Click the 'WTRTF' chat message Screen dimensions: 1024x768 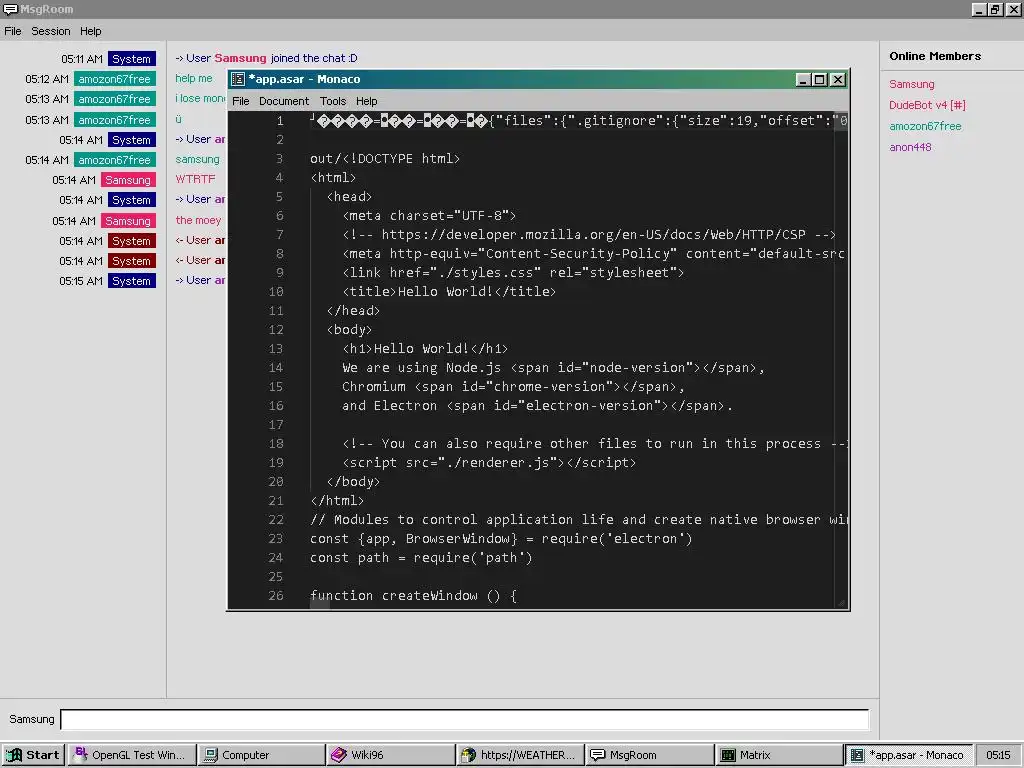pyautogui.click(x=195, y=179)
